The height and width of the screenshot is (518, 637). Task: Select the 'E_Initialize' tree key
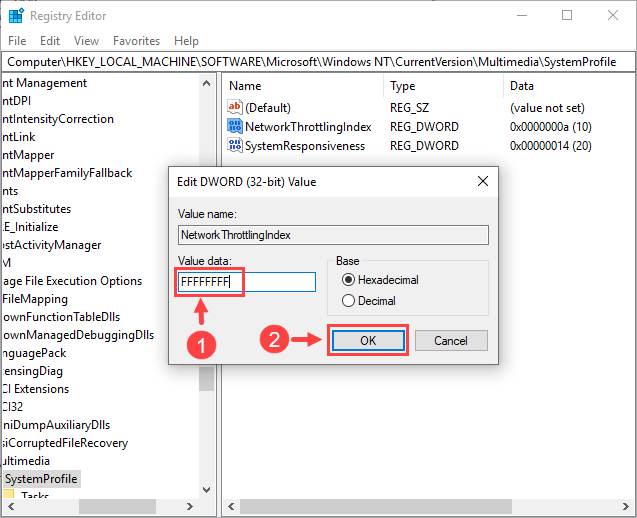30,227
